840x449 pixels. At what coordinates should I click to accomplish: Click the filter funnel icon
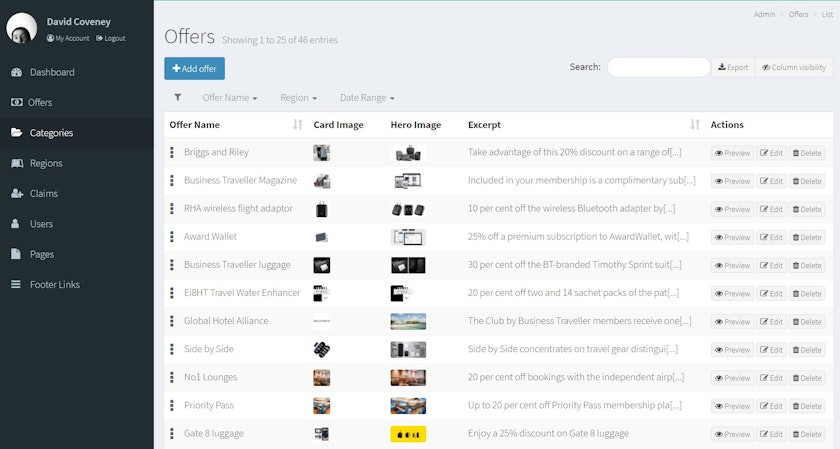(178, 98)
